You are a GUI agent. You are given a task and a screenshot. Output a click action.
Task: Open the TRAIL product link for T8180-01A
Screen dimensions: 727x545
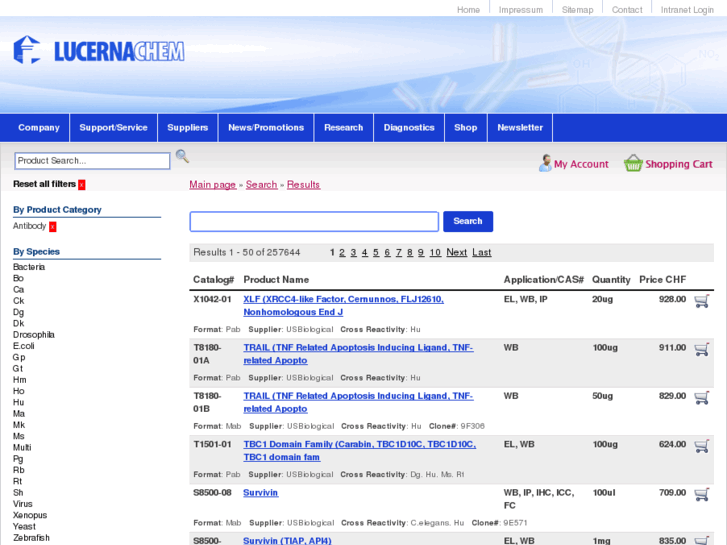point(358,354)
